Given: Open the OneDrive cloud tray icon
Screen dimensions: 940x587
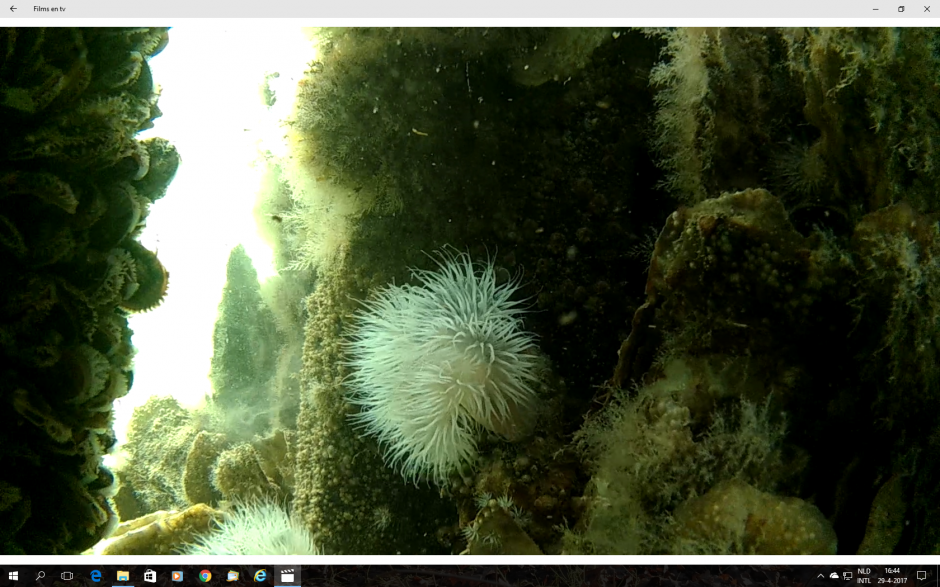Looking at the screenshot, I should click(834, 576).
